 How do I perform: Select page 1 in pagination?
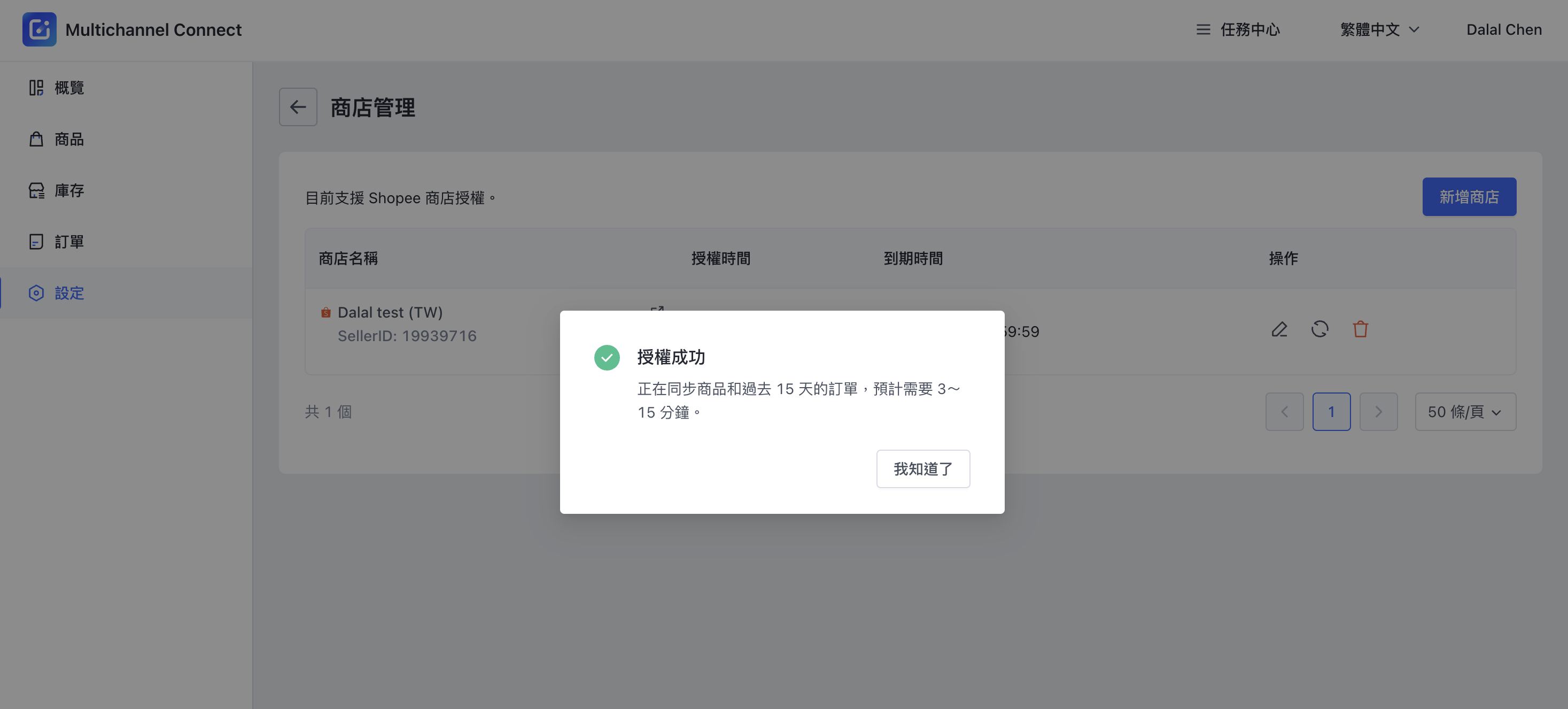pyautogui.click(x=1331, y=412)
